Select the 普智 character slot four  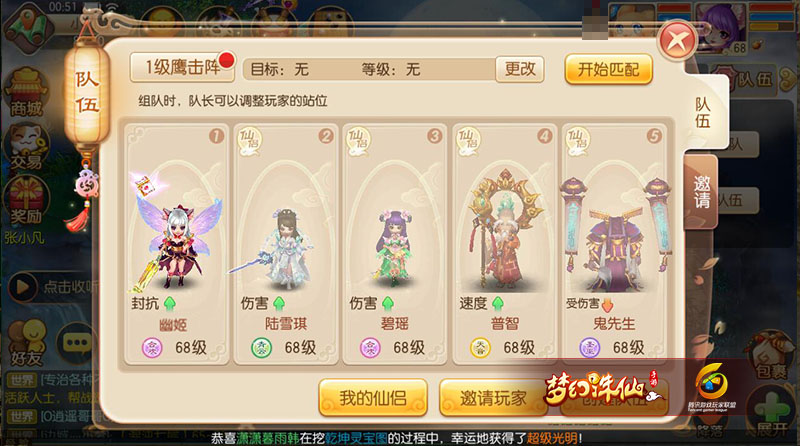[505, 244]
